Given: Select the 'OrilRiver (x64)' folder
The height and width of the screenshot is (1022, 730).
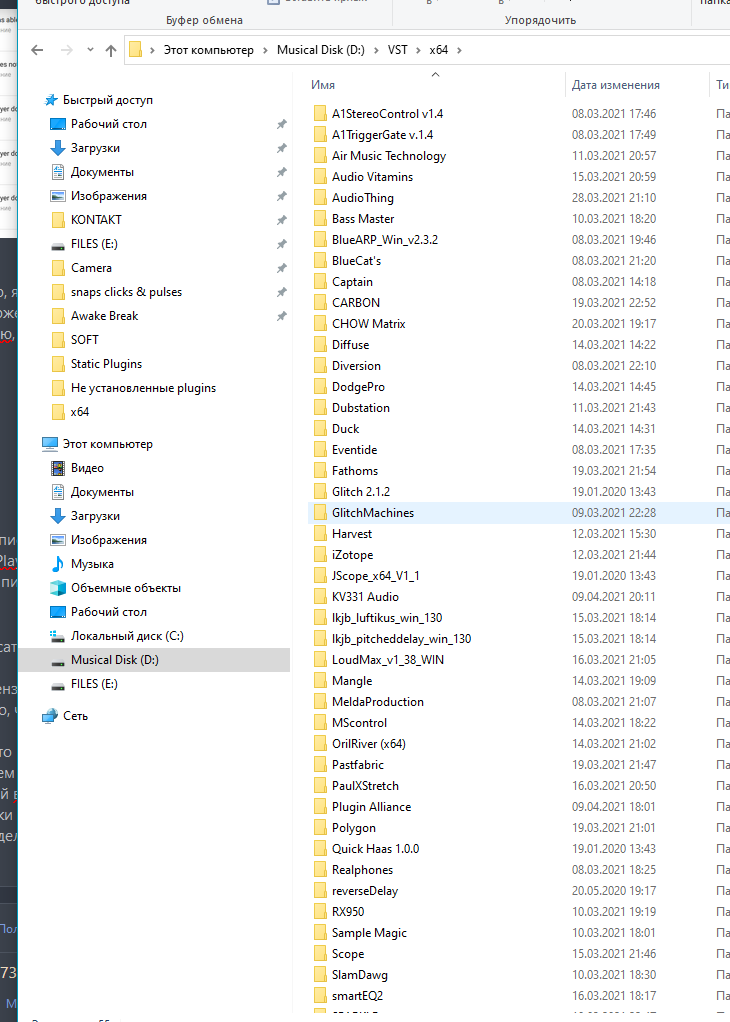Looking at the screenshot, I should [369, 744].
